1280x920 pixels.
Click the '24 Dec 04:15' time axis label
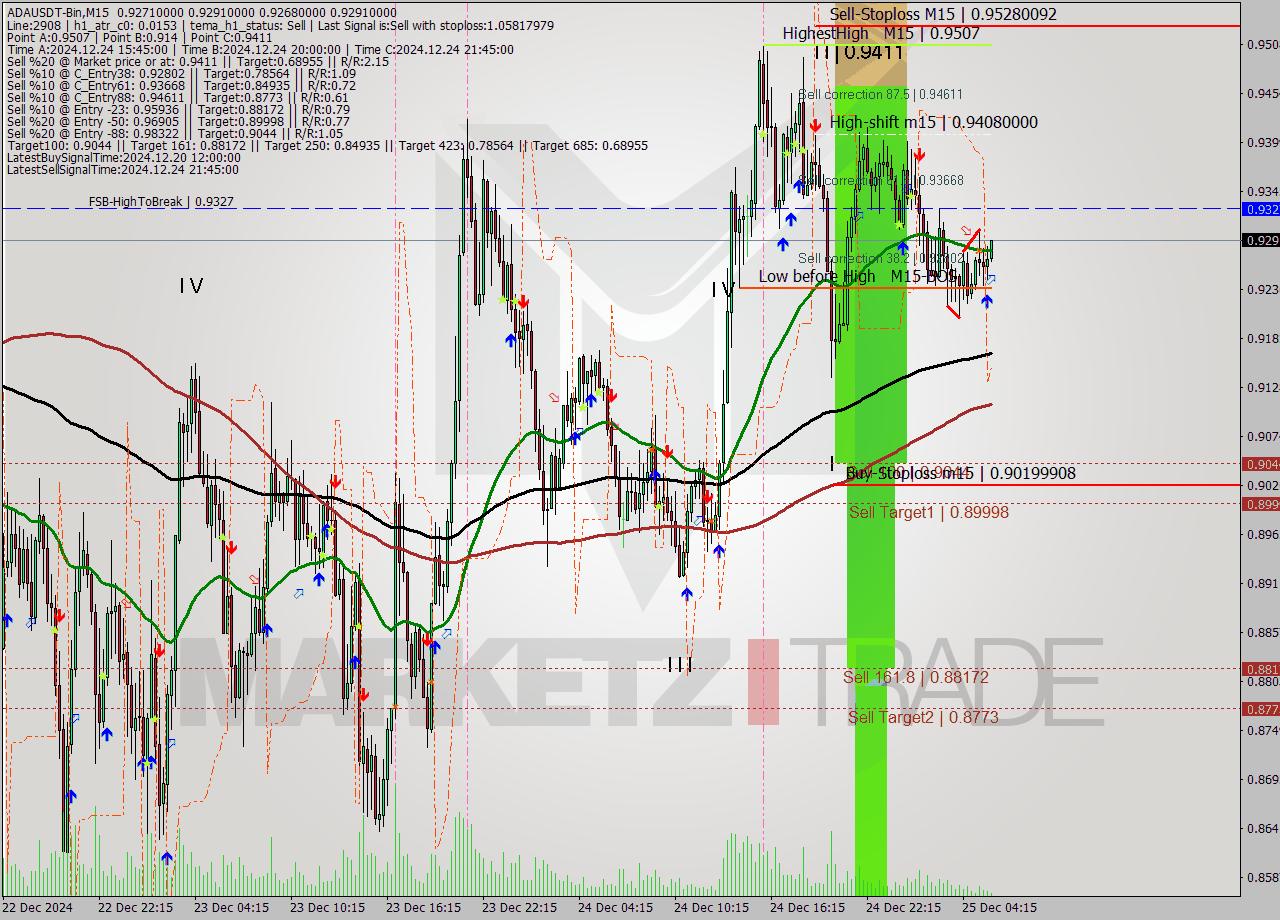point(615,908)
